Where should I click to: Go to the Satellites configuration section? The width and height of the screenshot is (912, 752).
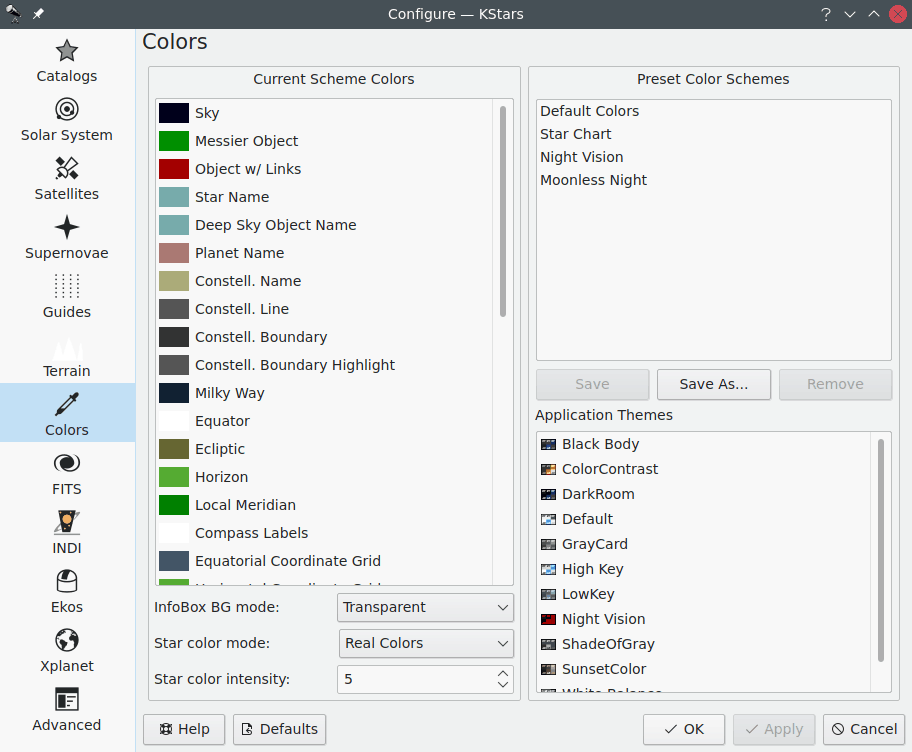coord(67,178)
